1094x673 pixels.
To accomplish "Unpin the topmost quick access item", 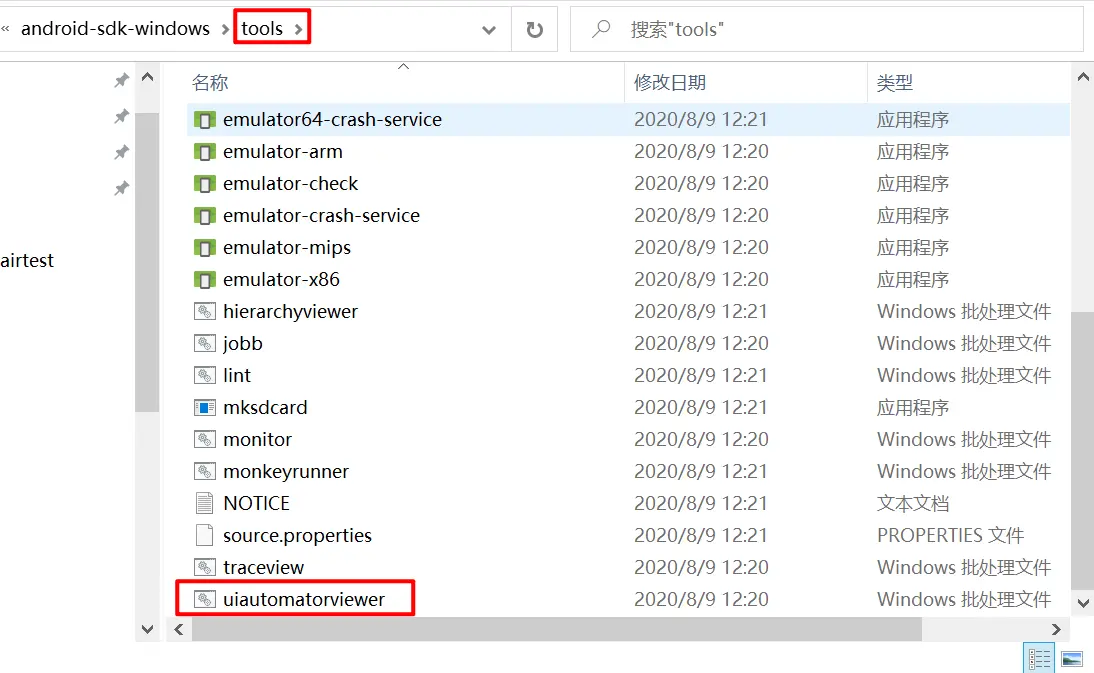I will 121,80.
